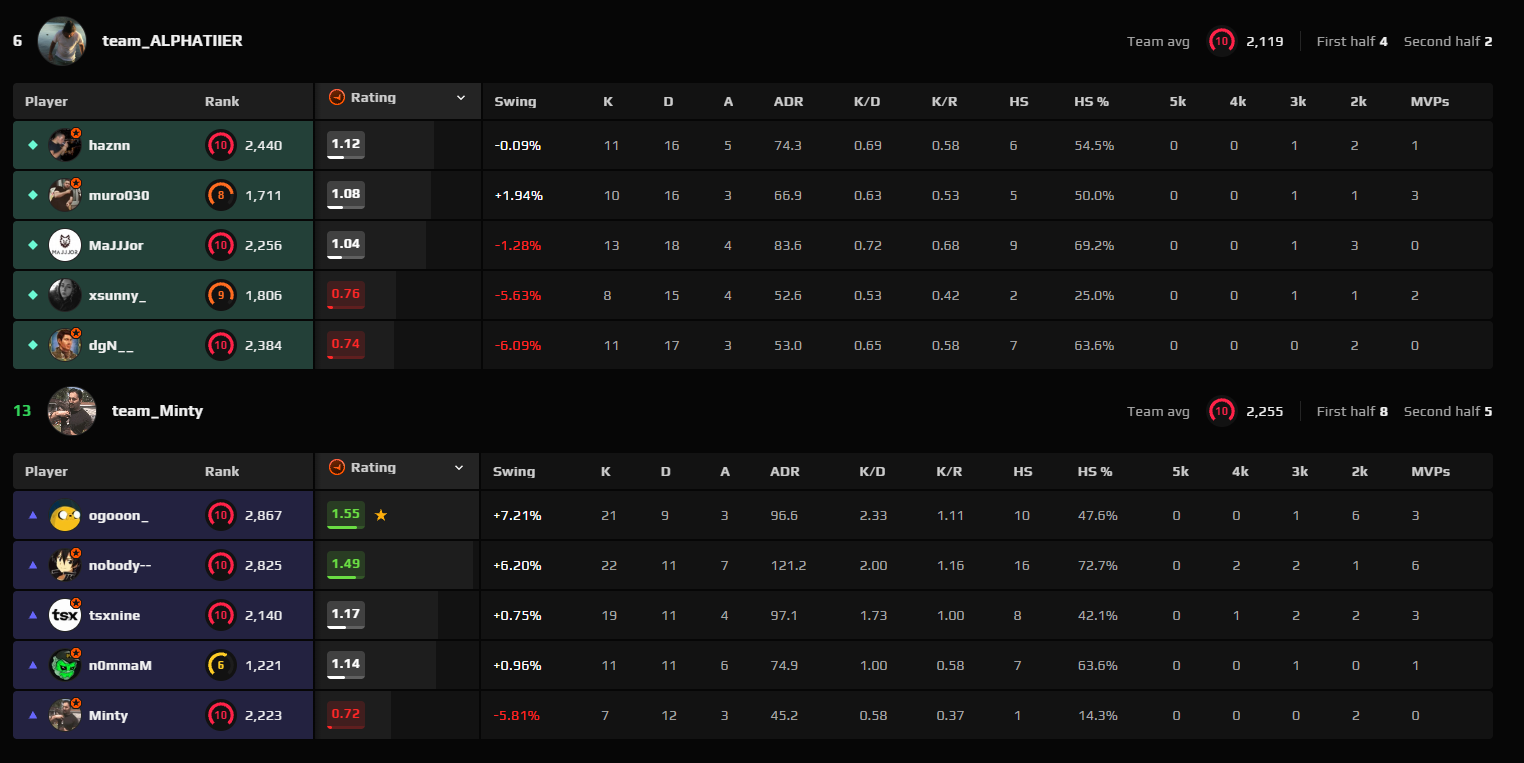Open dgN__ player profile link
The height and width of the screenshot is (763, 1524).
[x=111, y=345]
